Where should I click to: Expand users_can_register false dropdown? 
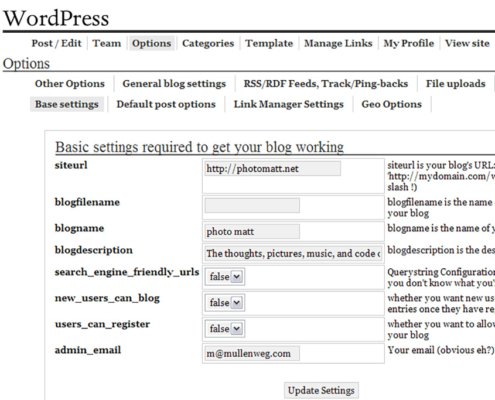(x=225, y=329)
